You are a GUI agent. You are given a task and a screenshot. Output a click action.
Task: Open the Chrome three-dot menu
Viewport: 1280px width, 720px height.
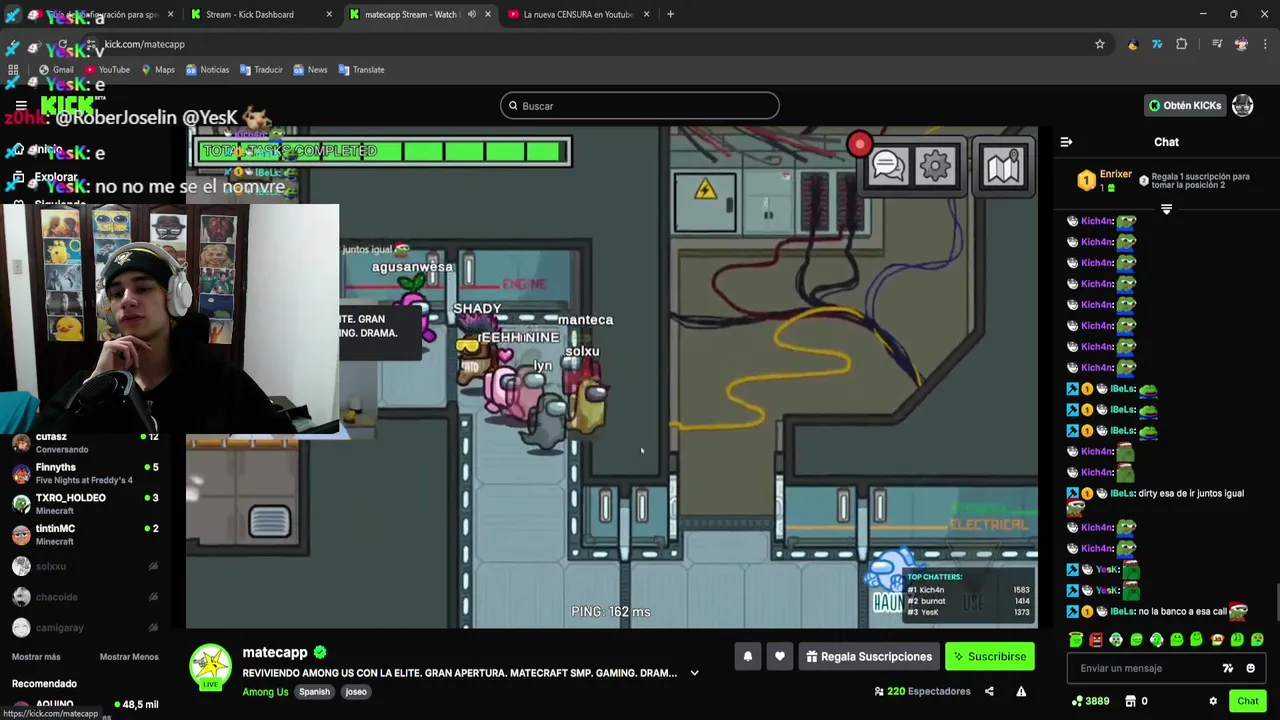(1265, 44)
